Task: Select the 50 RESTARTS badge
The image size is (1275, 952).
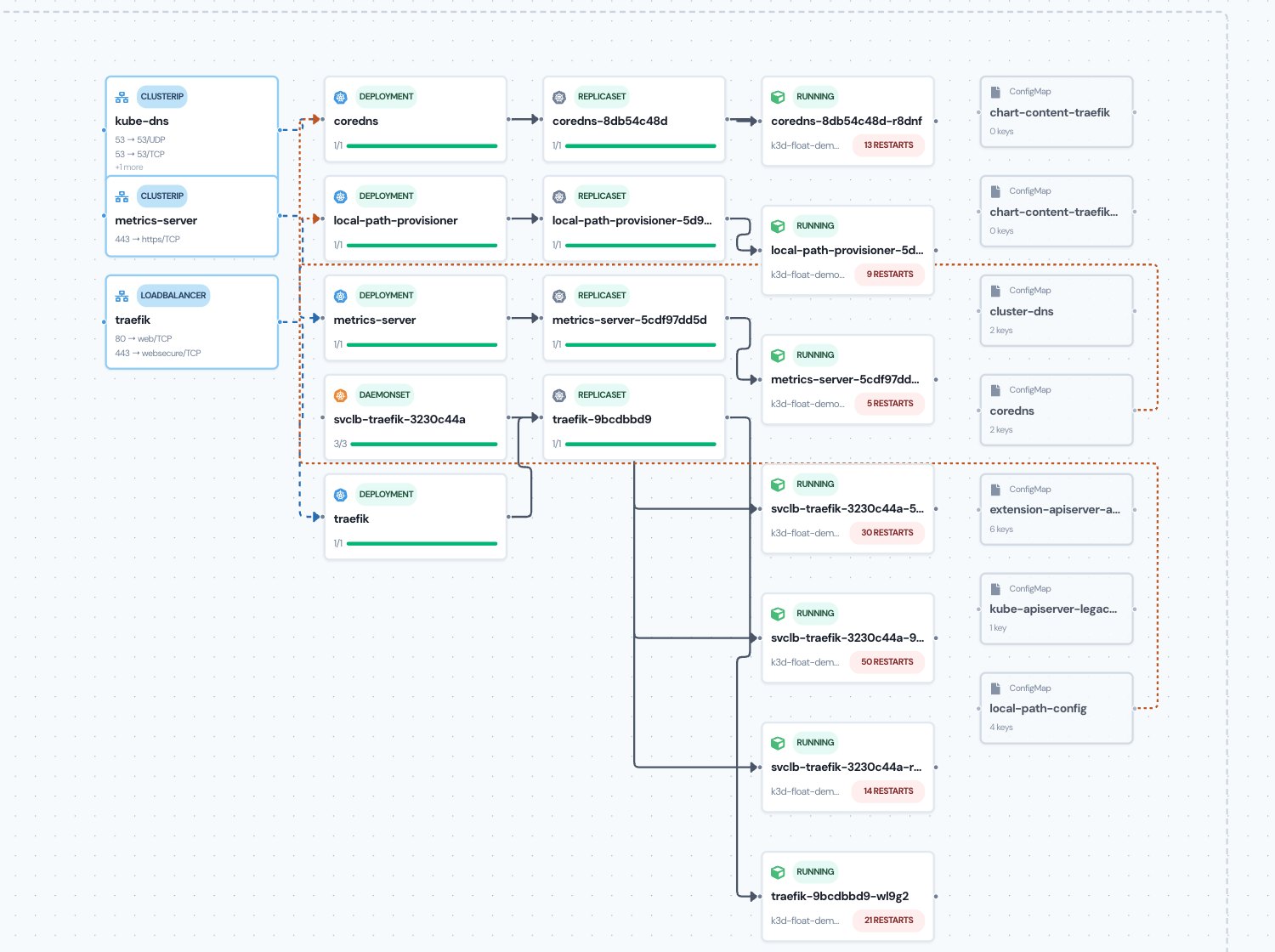Action: [x=887, y=662]
